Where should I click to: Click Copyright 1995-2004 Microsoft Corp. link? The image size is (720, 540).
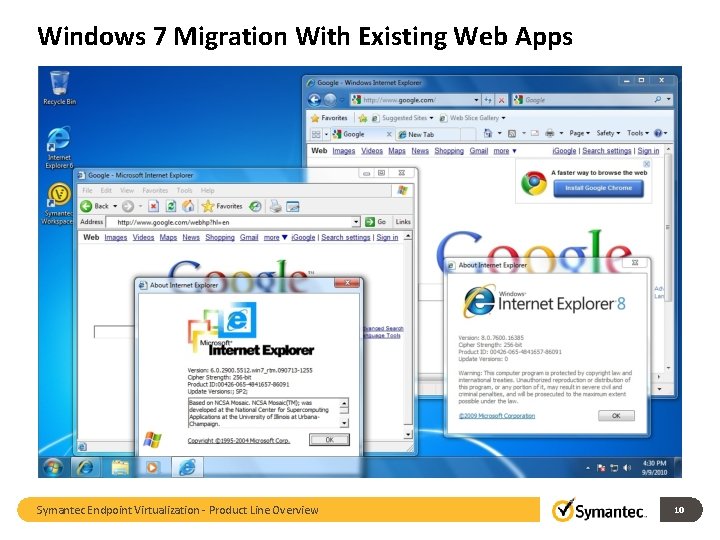pos(239,440)
